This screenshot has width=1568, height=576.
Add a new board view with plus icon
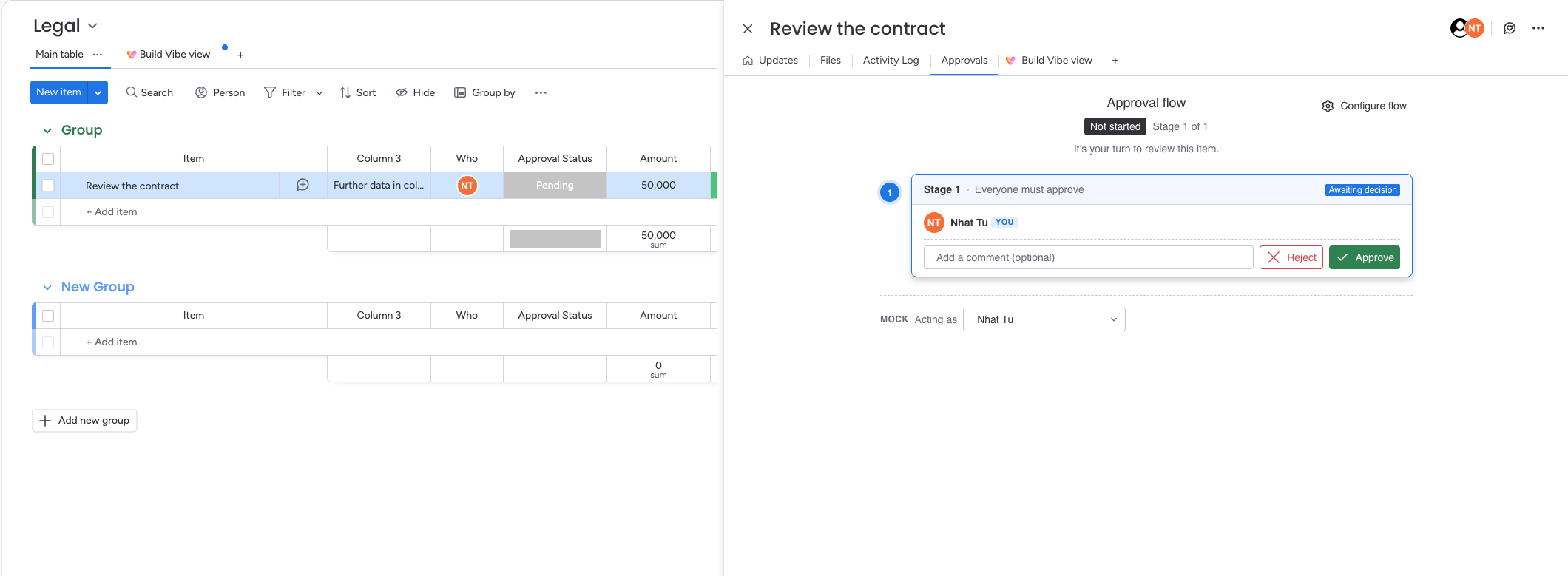pos(240,55)
